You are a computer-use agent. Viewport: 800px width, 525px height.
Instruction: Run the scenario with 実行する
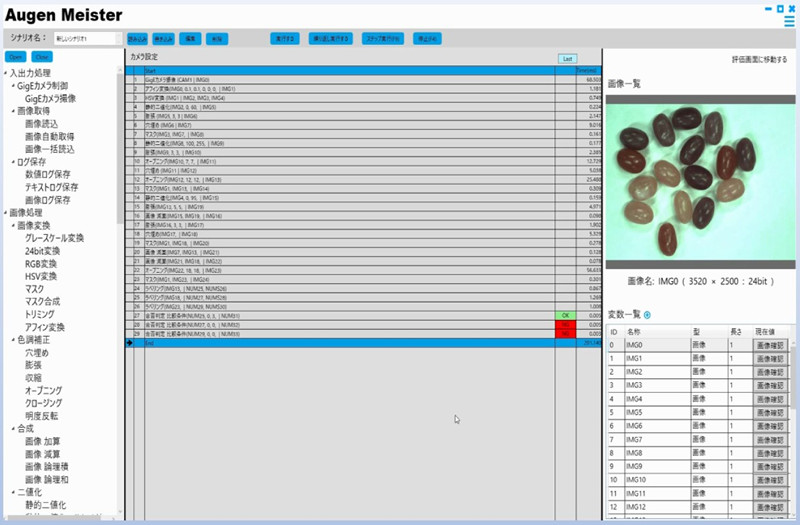285,39
